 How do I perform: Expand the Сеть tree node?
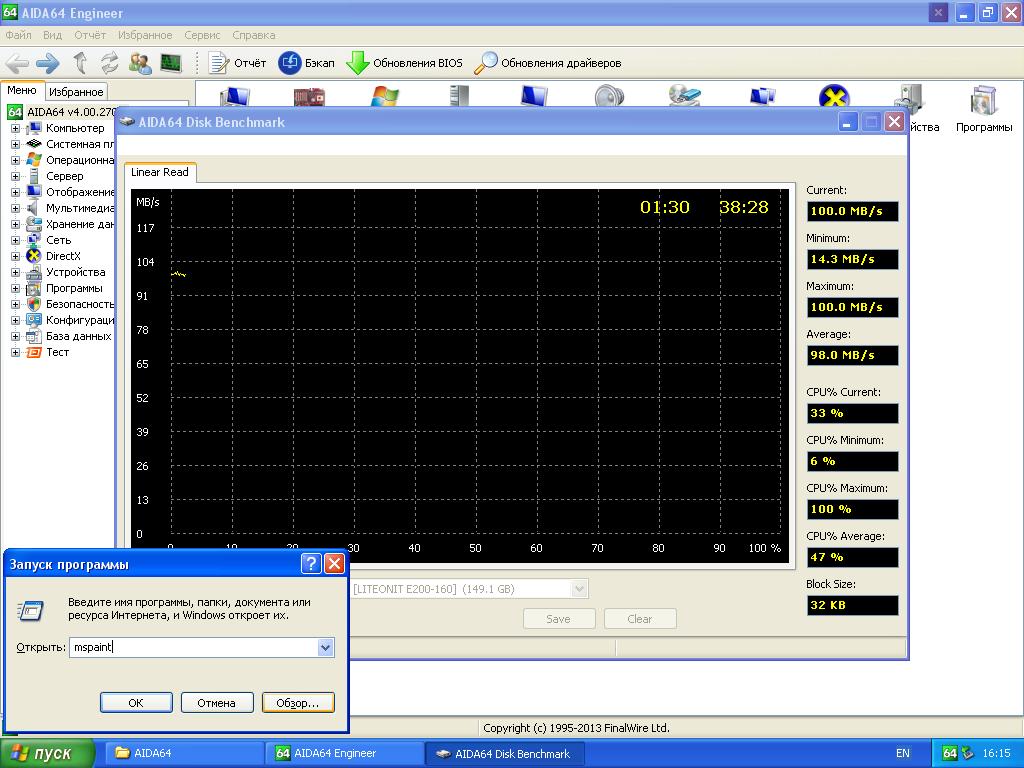(15, 240)
